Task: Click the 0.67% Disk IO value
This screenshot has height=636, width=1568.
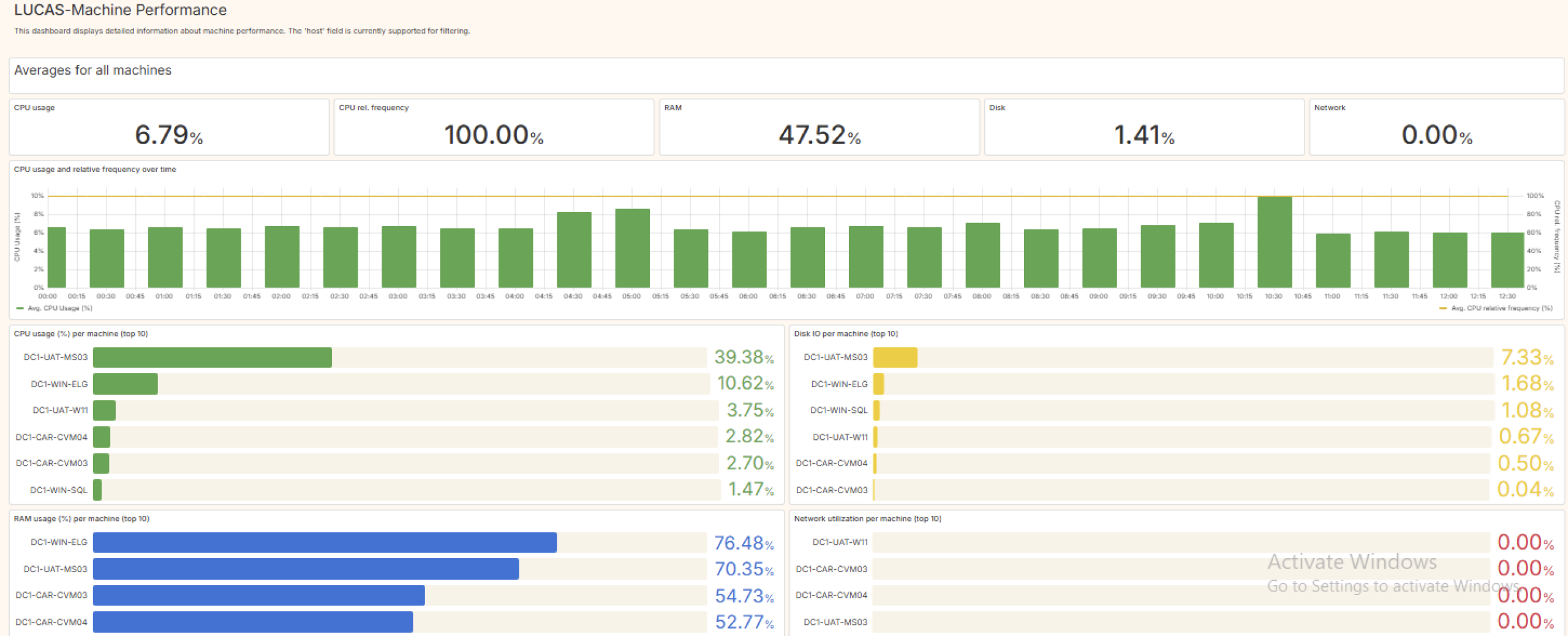Action: pyautogui.click(x=1526, y=437)
